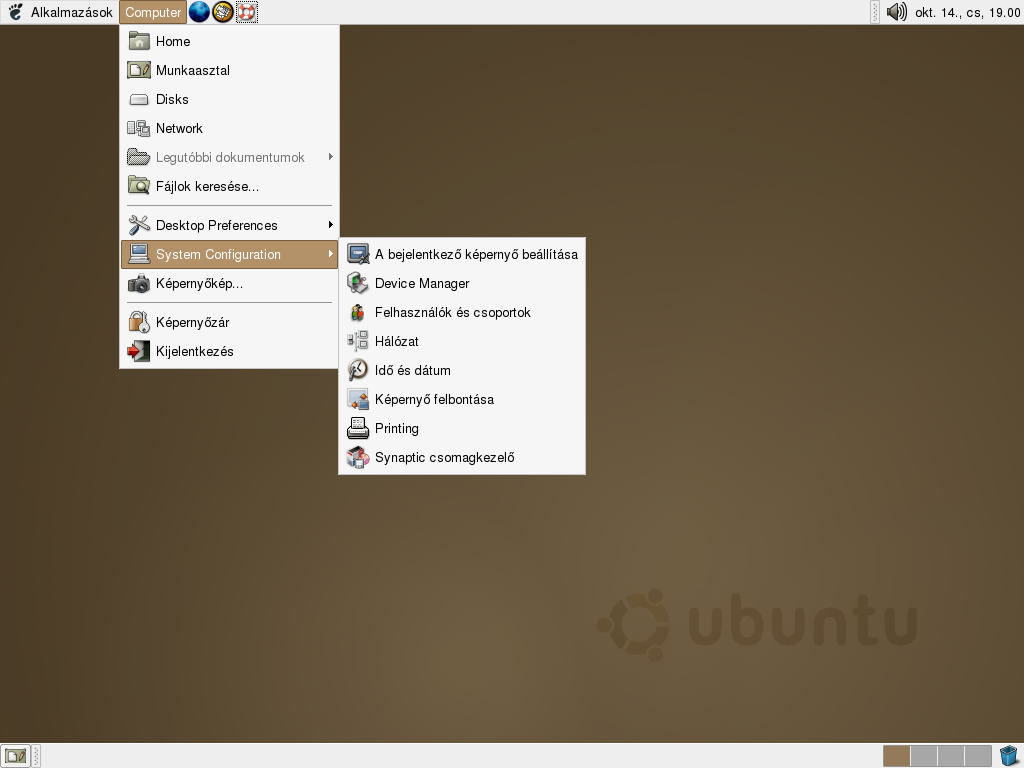Switch to the fourth workspace
The image size is (1024, 768).
978,756
